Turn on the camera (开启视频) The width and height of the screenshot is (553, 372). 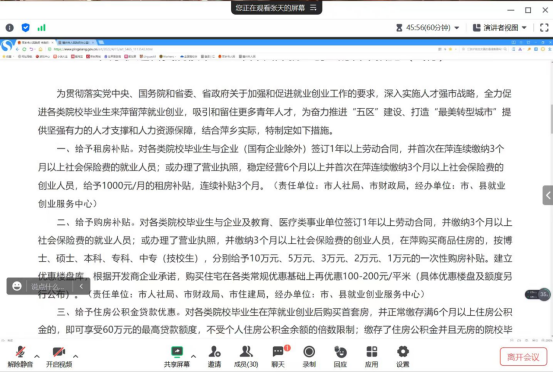(59, 357)
